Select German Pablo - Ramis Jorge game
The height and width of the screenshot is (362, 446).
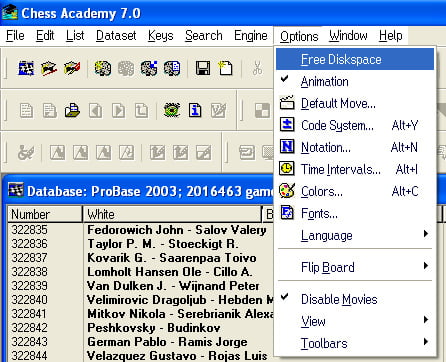(x=167, y=342)
